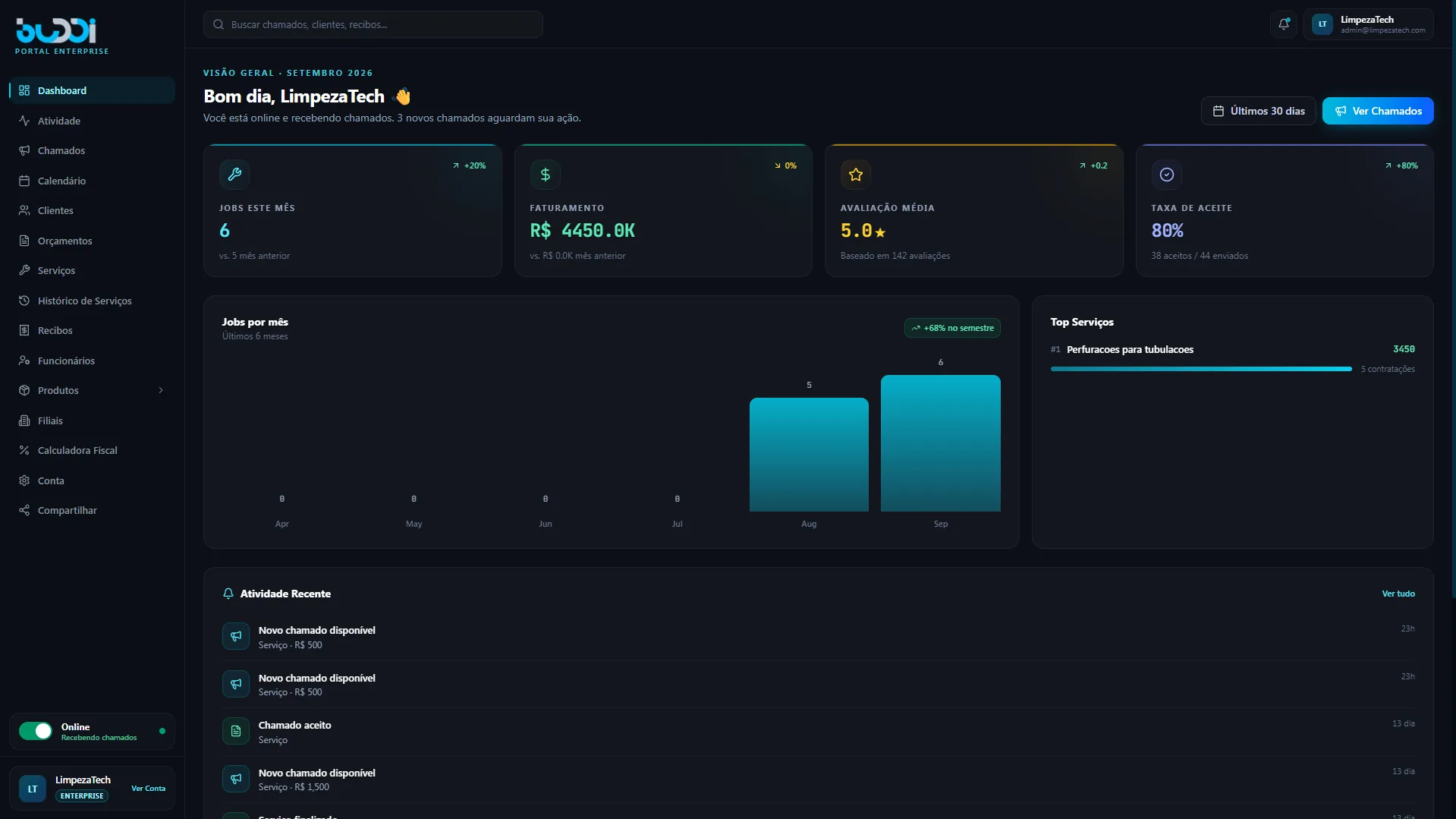Click the Buddi Portal Enterprise logo
The image size is (1456, 819).
[61, 36]
